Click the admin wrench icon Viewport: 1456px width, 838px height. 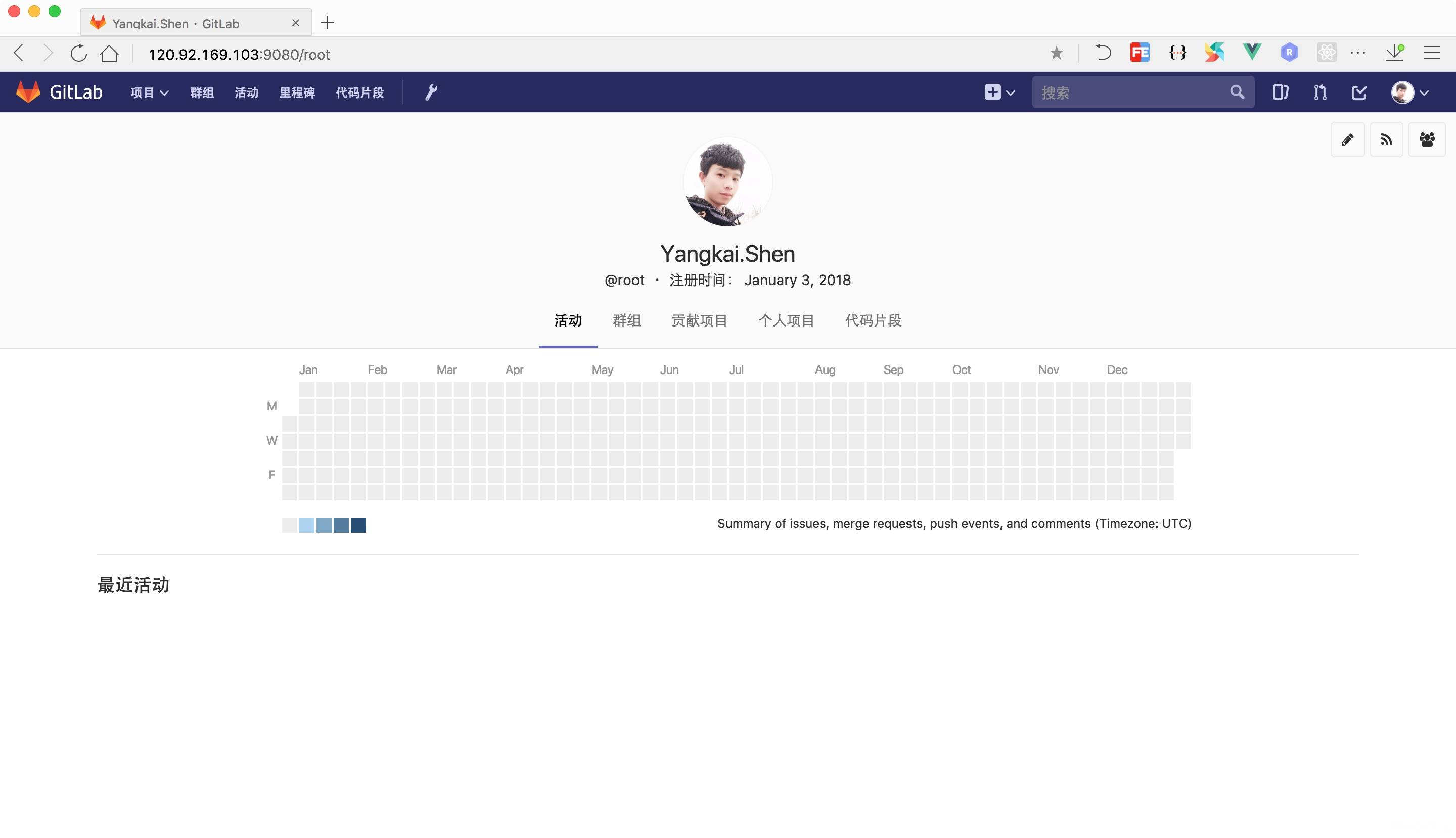pyautogui.click(x=431, y=92)
